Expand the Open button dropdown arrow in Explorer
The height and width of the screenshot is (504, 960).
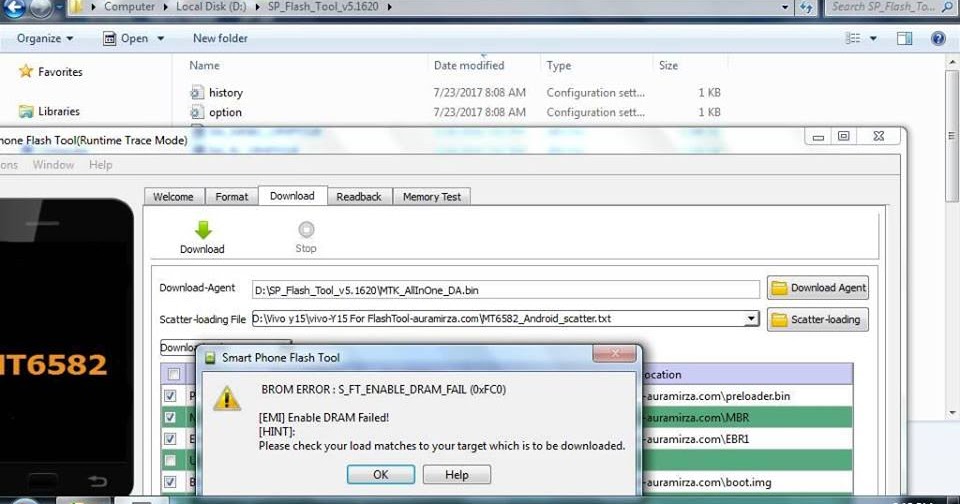(x=160, y=38)
